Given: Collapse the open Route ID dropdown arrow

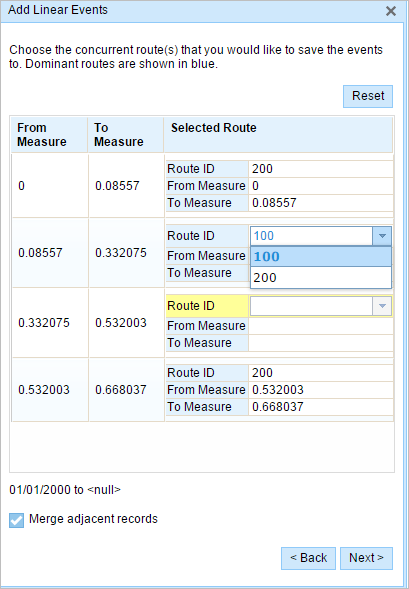Looking at the screenshot, I should pyautogui.click(x=382, y=236).
